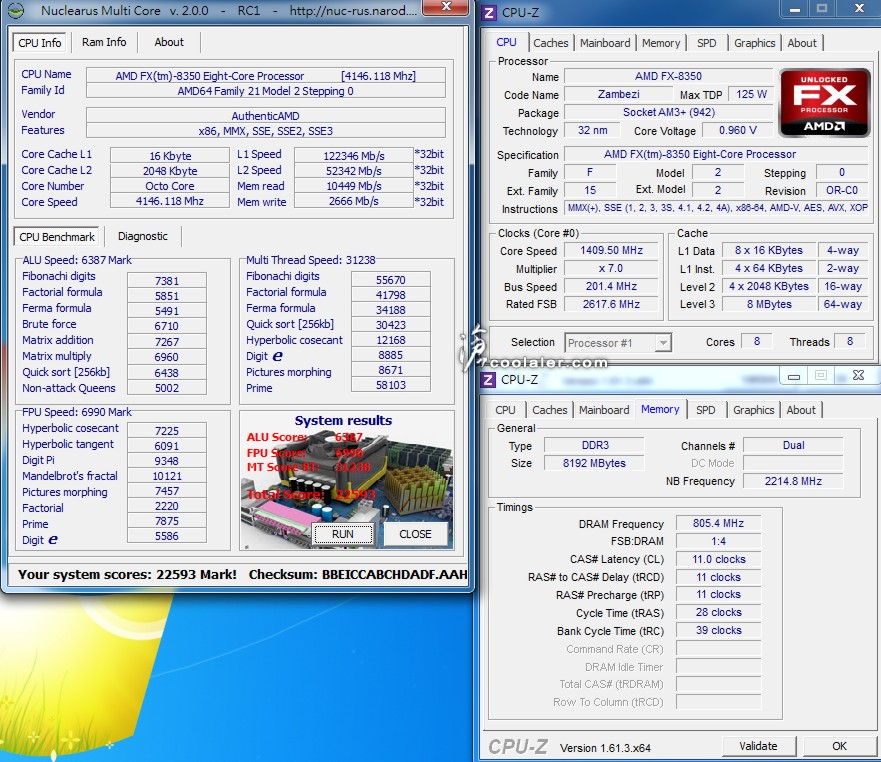Click the Level 3 cache 8 MBytes value
The height and width of the screenshot is (762, 881).
[x=769, y=304]
